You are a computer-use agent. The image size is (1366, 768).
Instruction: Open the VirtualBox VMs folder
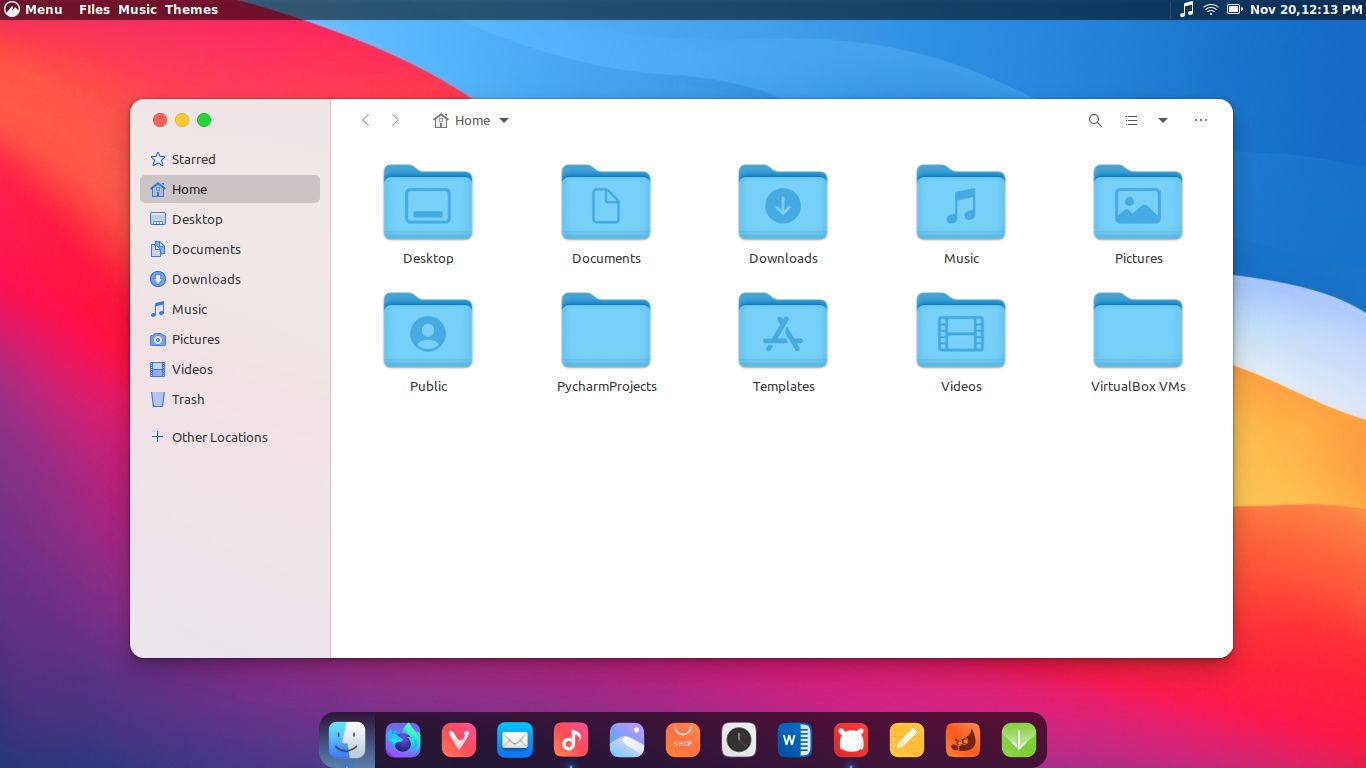point(1138,331)
